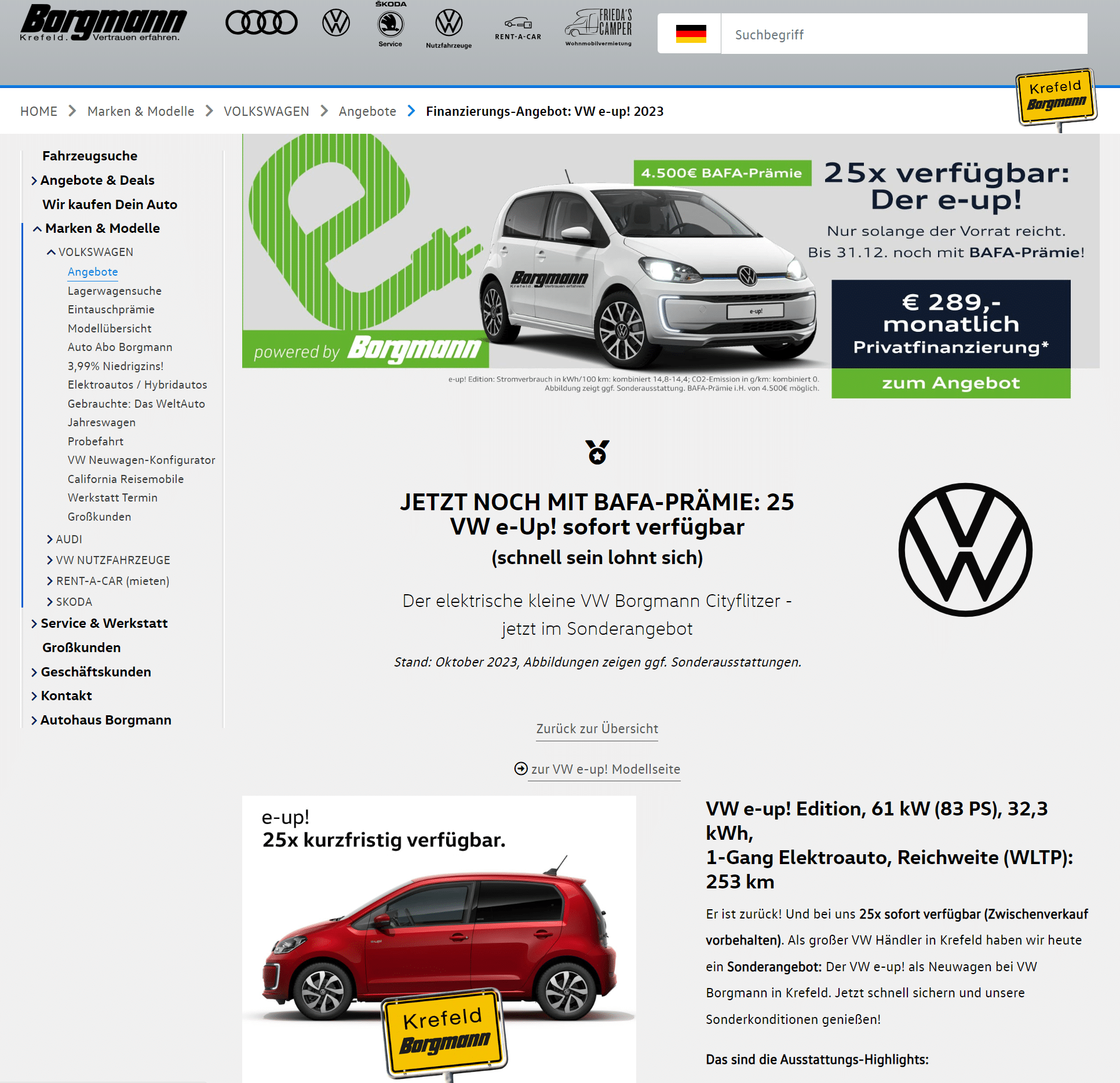Open Angebote breadcrumb
The width and height of the screenshot is (1120, 1083).
click(367, 111)
